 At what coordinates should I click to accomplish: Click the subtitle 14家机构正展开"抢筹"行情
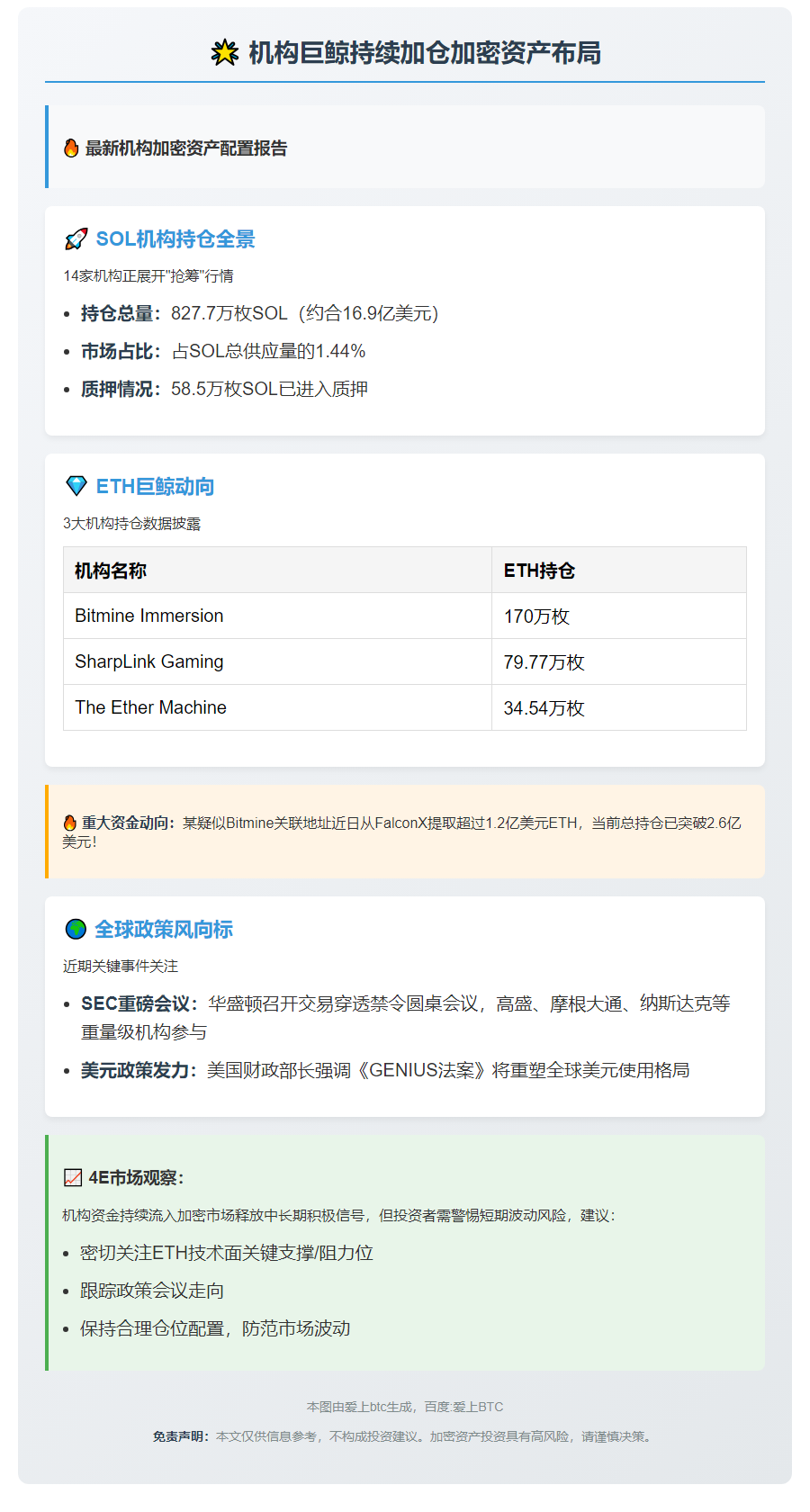(x=148, y=276)
